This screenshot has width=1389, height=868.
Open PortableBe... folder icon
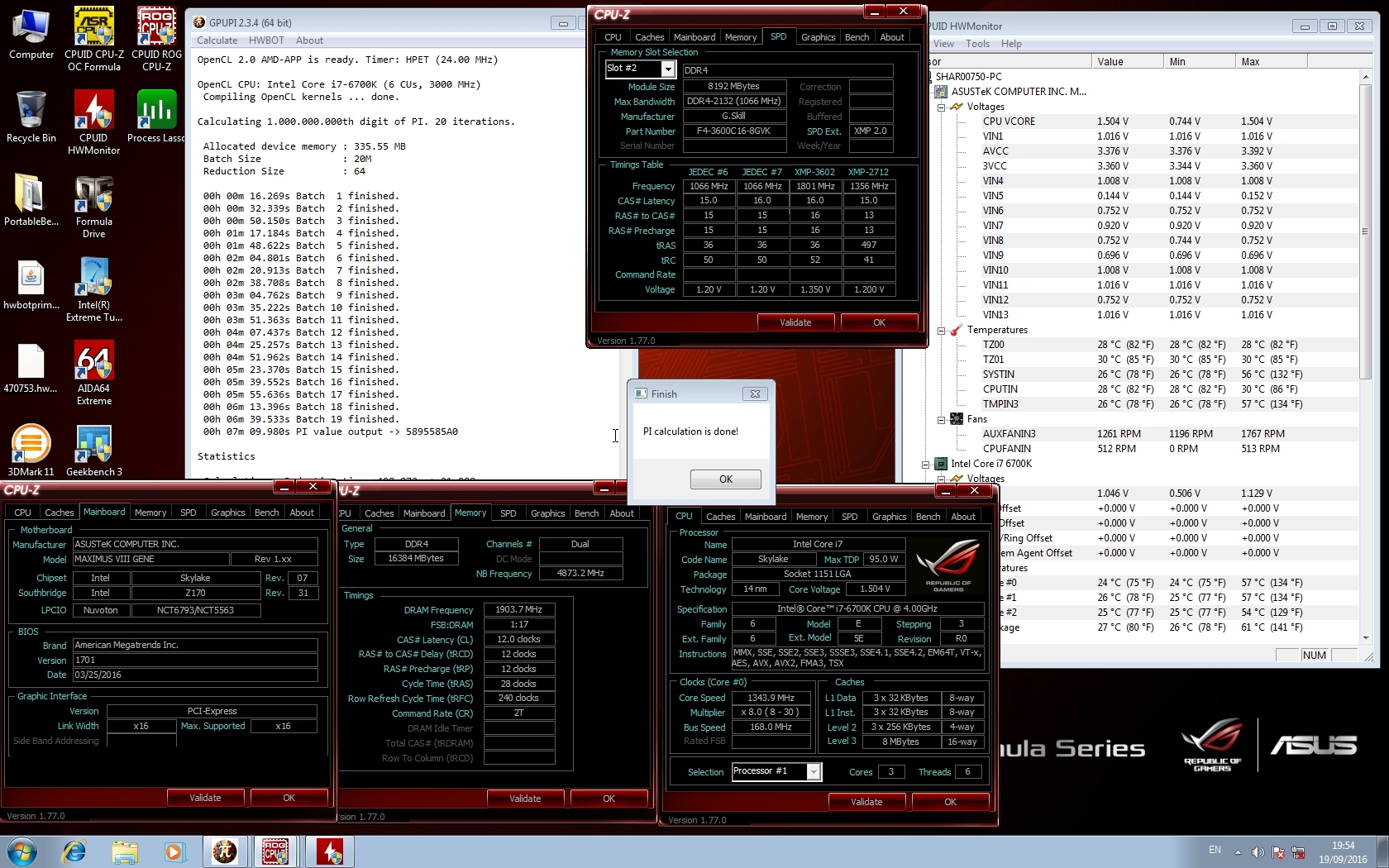tap(31, 200)
